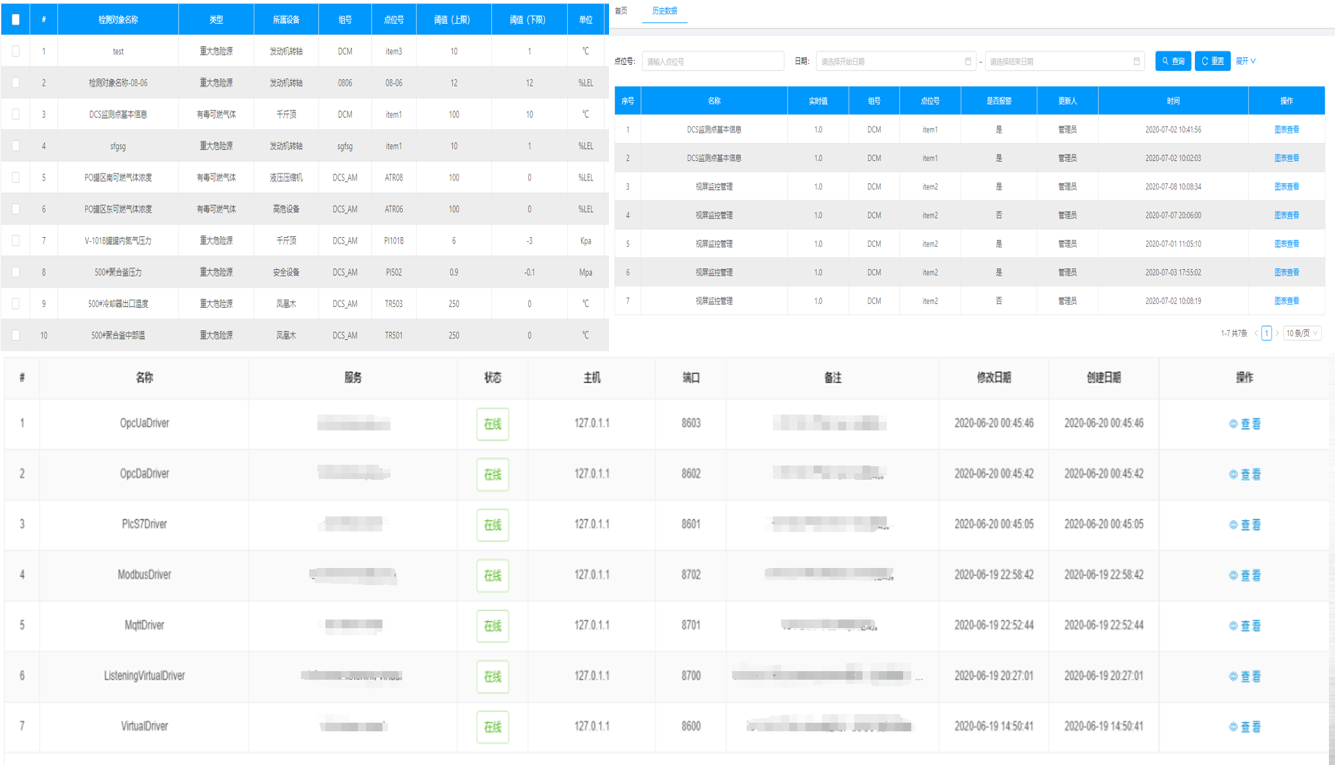Toggle the select-all checkbox in table header
The width and height of the screenshot is (1335, 765).
coord(16,19)
